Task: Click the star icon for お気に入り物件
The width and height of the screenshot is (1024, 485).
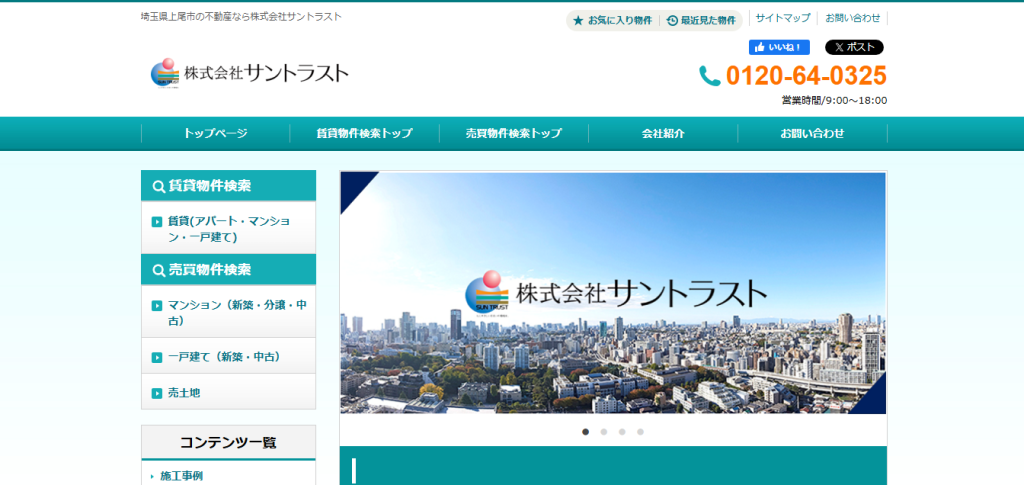Action: coord(578,20)
